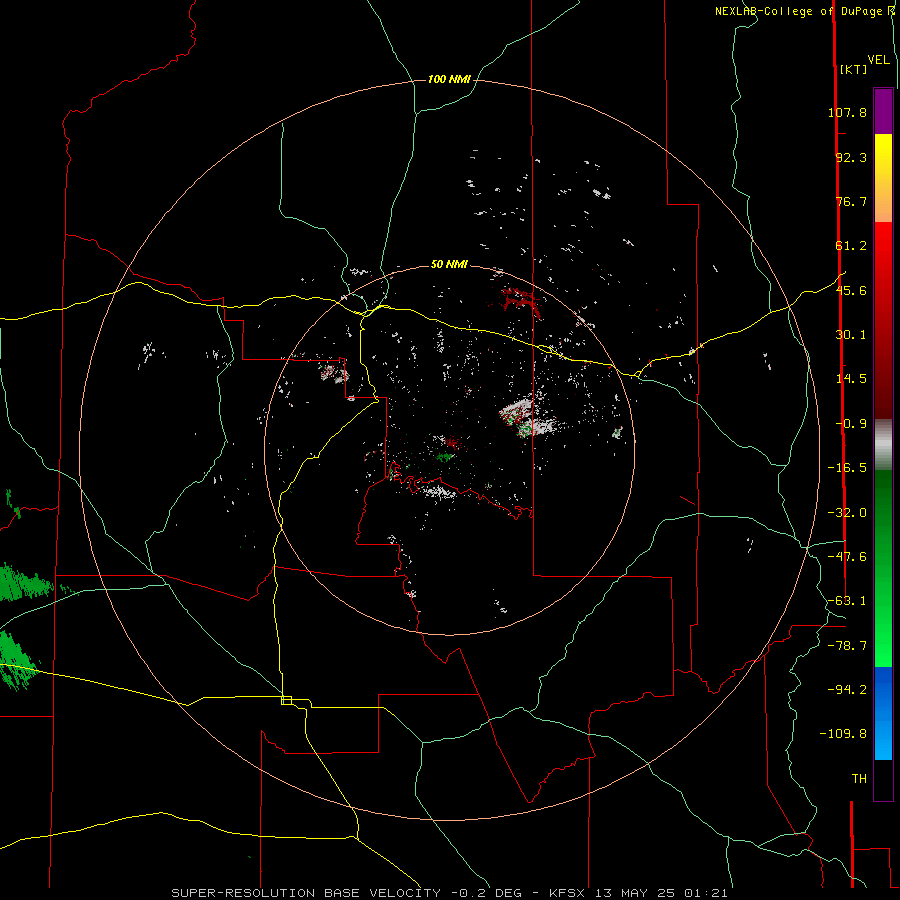900x900 pixels.
Task: Select the -47.6 scale value
Action: [x=847, y=557]
